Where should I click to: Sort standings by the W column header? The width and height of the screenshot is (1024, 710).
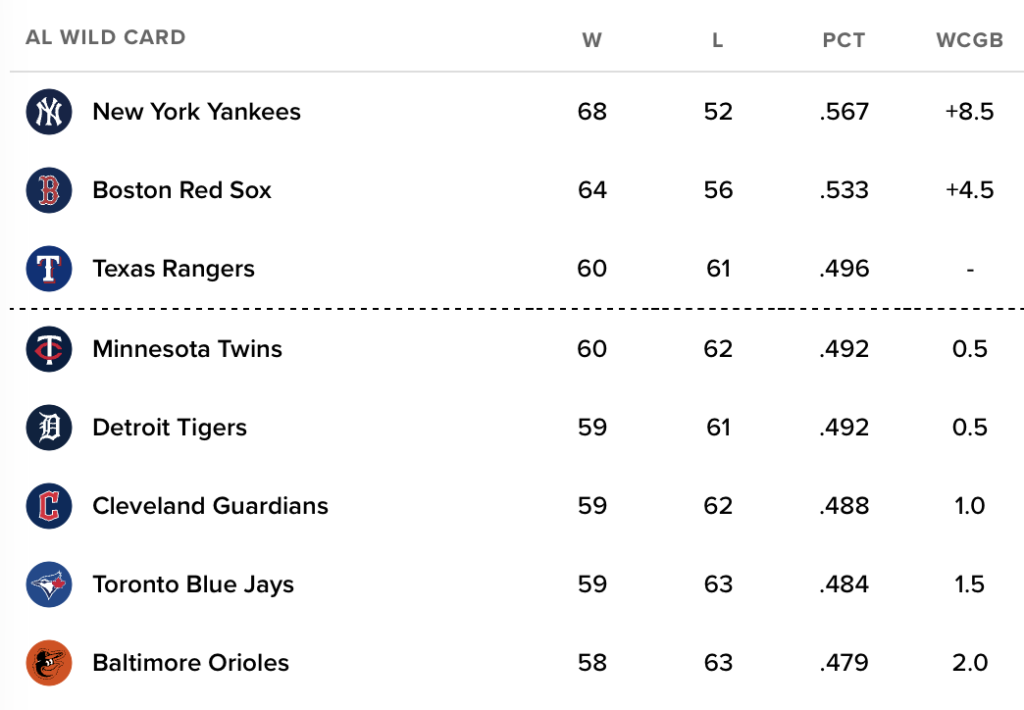pyautogui.click(x=592, y=40)
